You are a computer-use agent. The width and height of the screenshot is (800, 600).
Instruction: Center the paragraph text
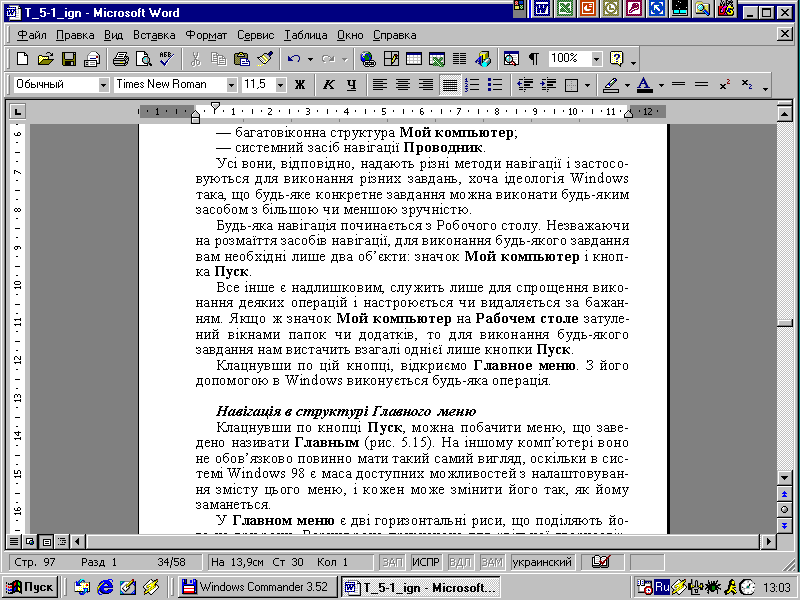[x=403, y=85]
